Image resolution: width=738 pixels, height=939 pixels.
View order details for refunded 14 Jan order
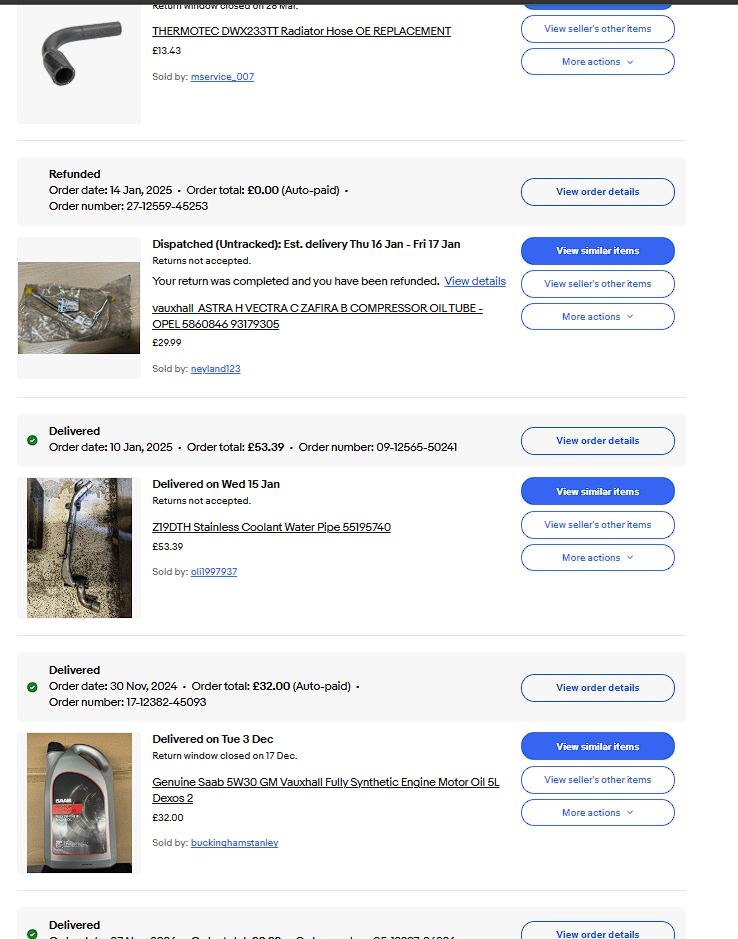598,192
